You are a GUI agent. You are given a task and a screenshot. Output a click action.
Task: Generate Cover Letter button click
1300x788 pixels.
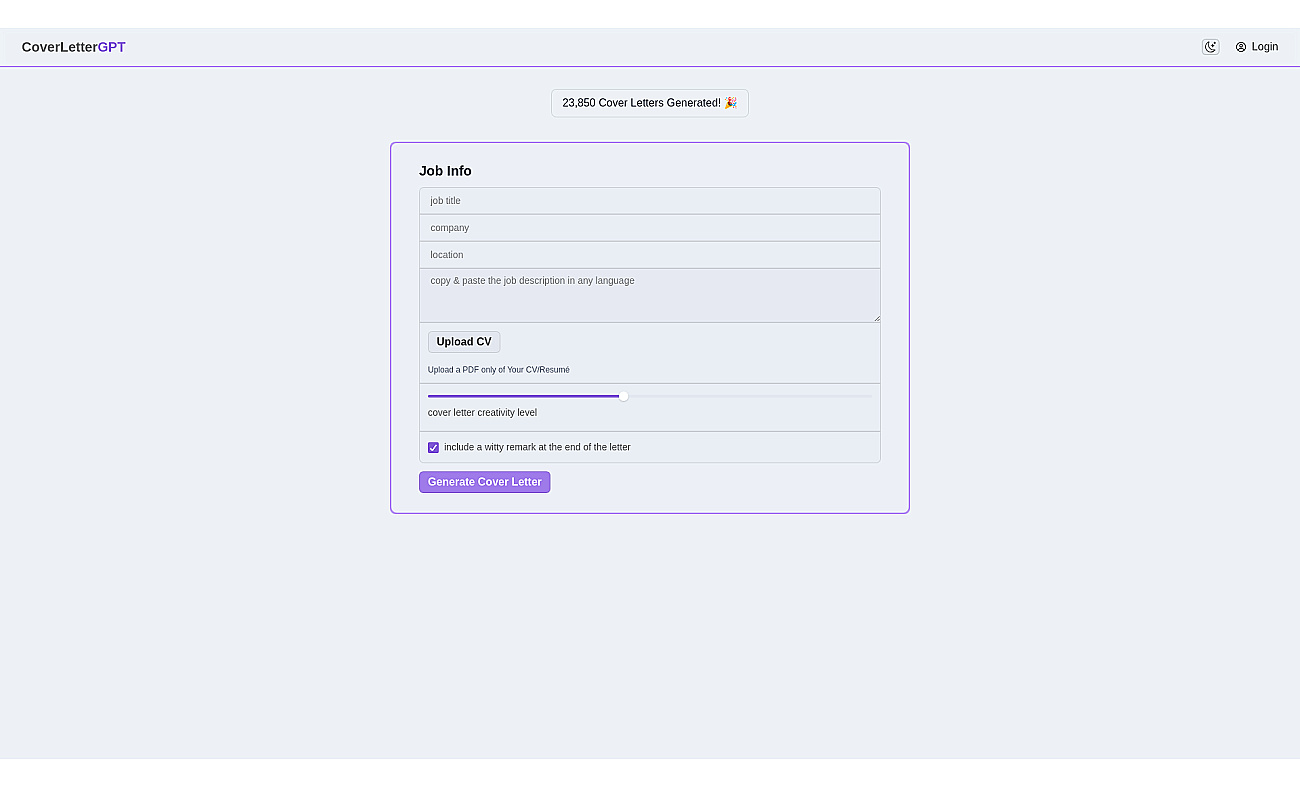coord(485,482)
